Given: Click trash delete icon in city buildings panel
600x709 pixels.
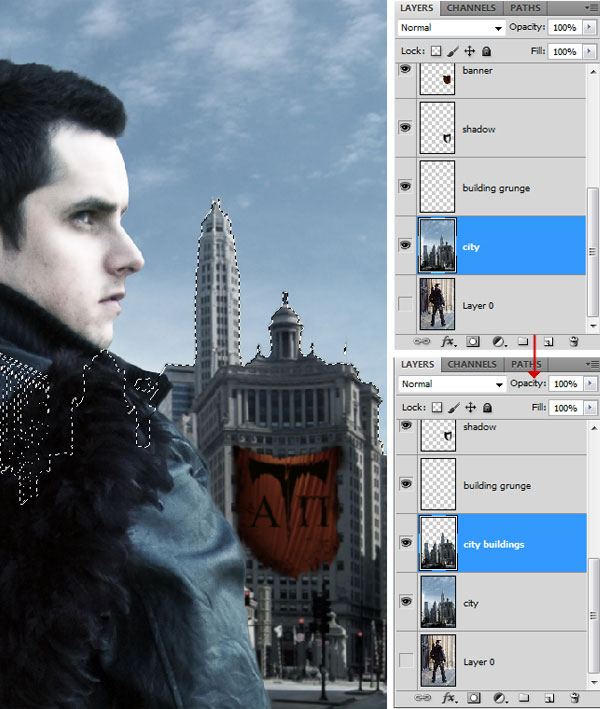Looking at the screenshot, I should [x=575, y=698].
